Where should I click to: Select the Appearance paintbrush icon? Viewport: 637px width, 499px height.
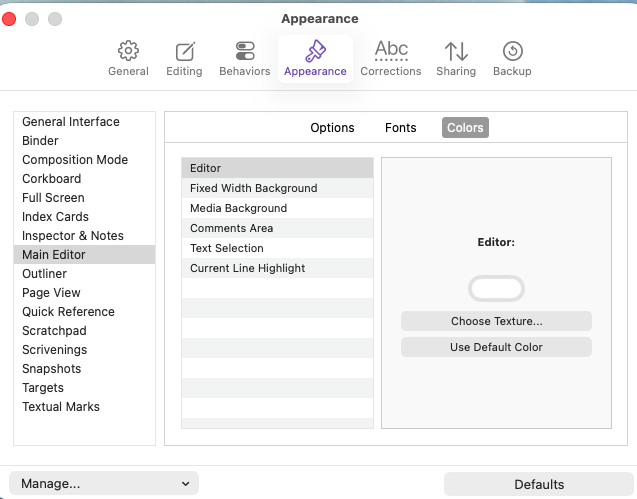(x=316, y=51)
